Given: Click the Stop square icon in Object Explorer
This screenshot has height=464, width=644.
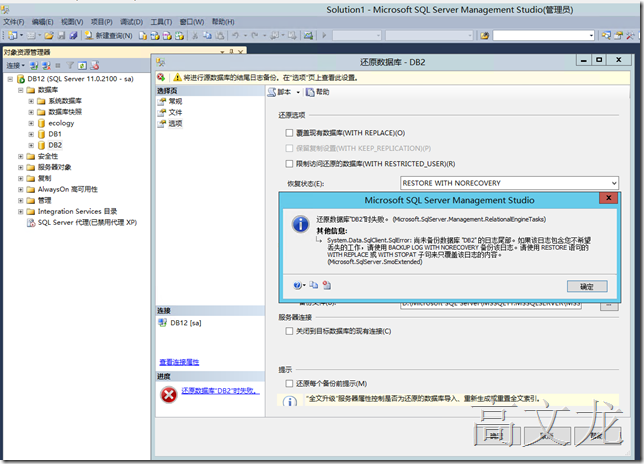Looking at the screenshot, I should [58, 65].
